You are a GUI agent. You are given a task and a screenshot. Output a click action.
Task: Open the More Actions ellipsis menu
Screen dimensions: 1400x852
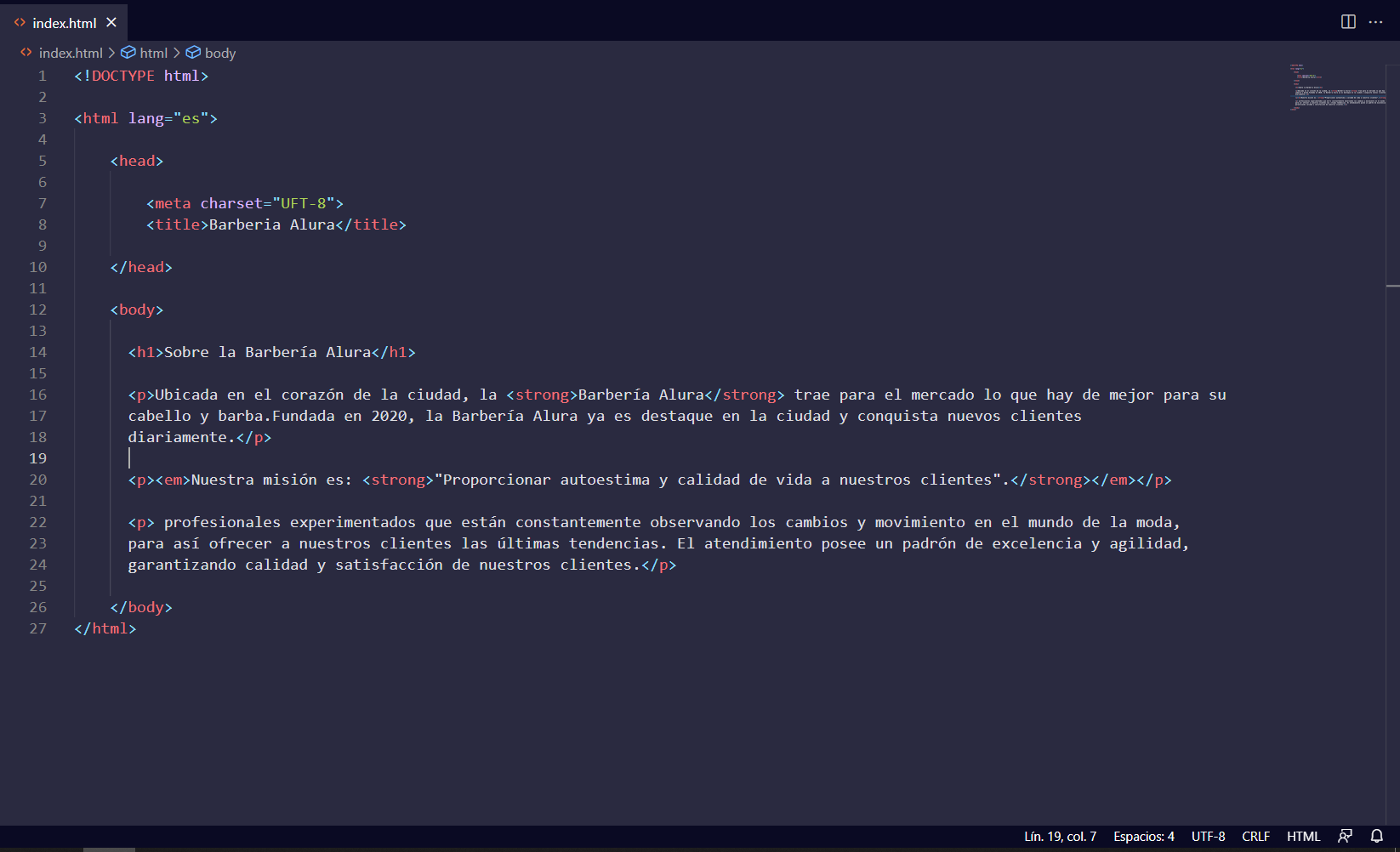pyautogui.click(x=1375, y=21)
